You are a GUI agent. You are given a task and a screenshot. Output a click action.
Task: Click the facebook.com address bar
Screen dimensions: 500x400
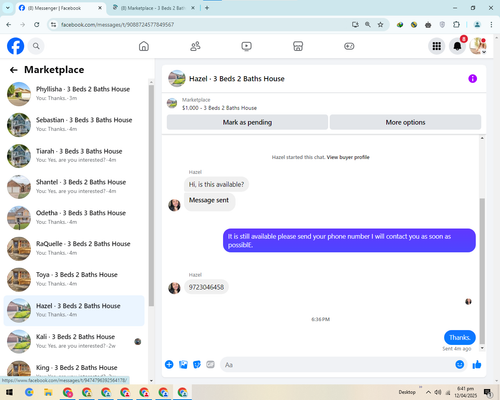(x=200, y=25)
